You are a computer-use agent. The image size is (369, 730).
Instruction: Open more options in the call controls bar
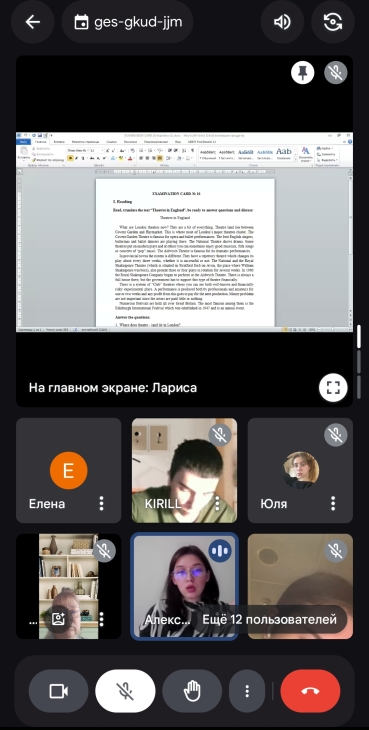(x=247, y=691)
